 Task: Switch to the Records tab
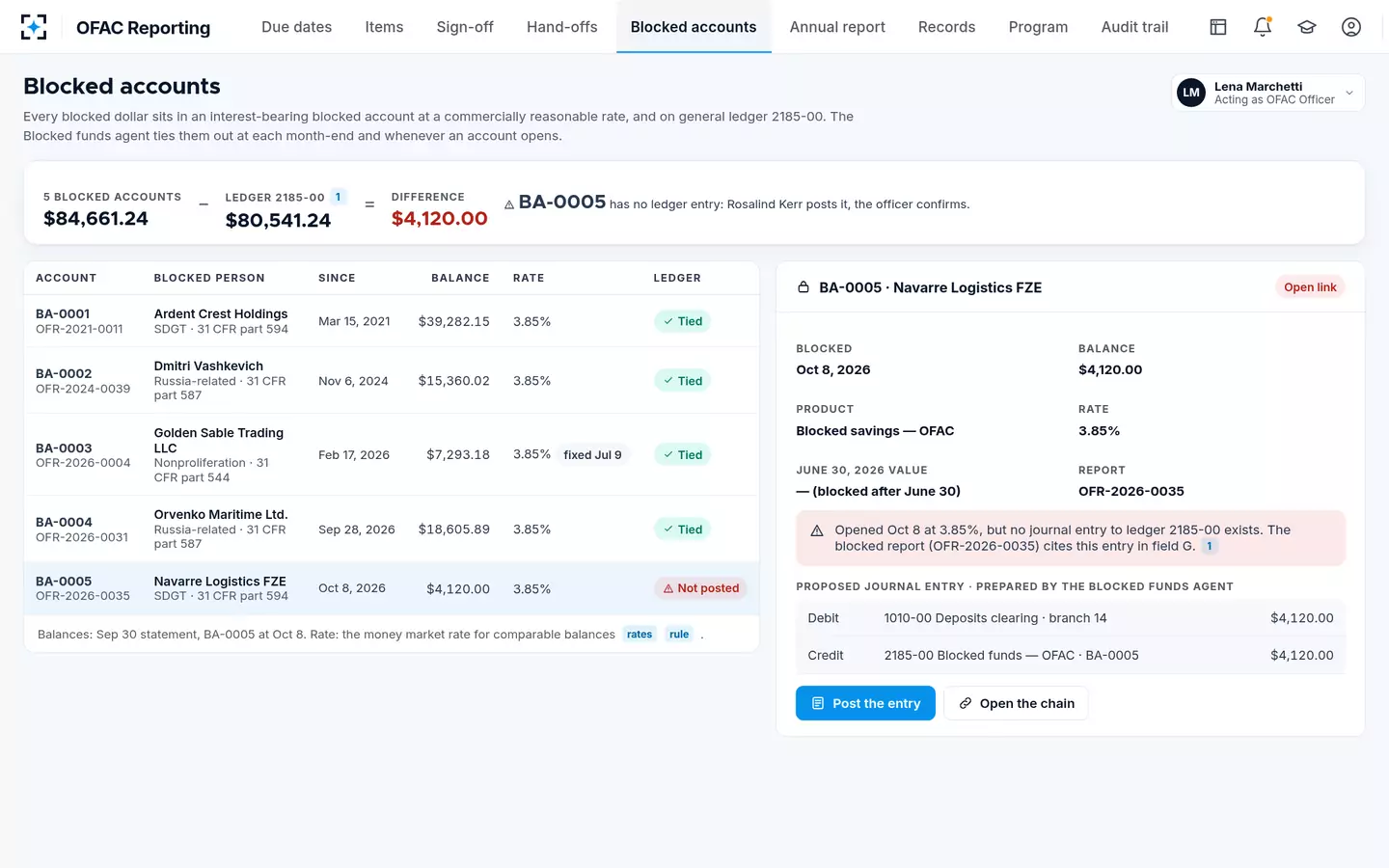point(947,27)
